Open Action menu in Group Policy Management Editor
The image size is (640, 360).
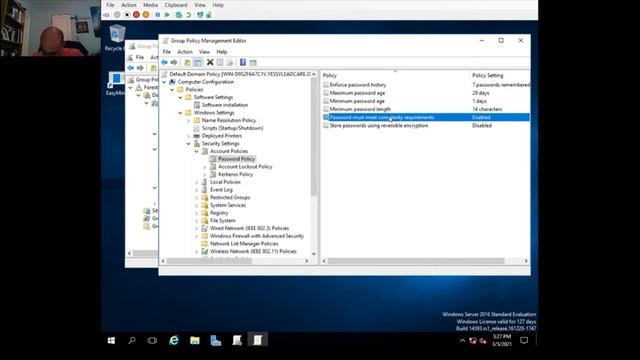(184, 52)
